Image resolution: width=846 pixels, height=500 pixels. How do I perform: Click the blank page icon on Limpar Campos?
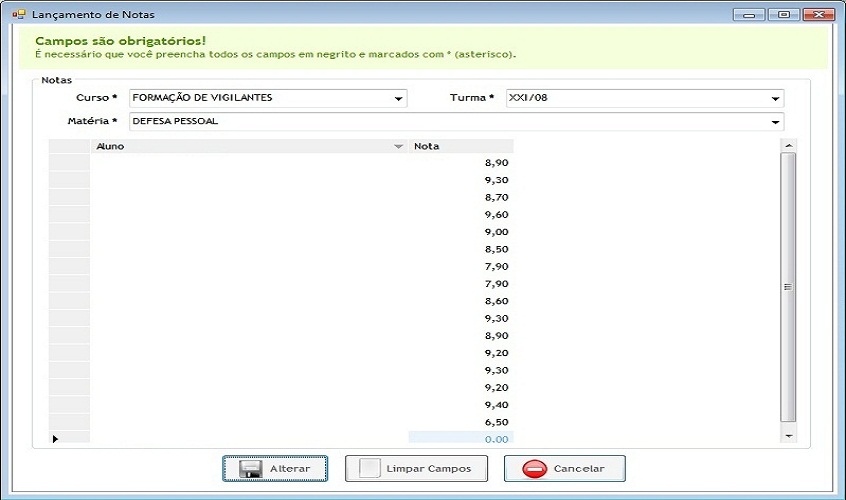pyautogui.click(x=370, y=468)
